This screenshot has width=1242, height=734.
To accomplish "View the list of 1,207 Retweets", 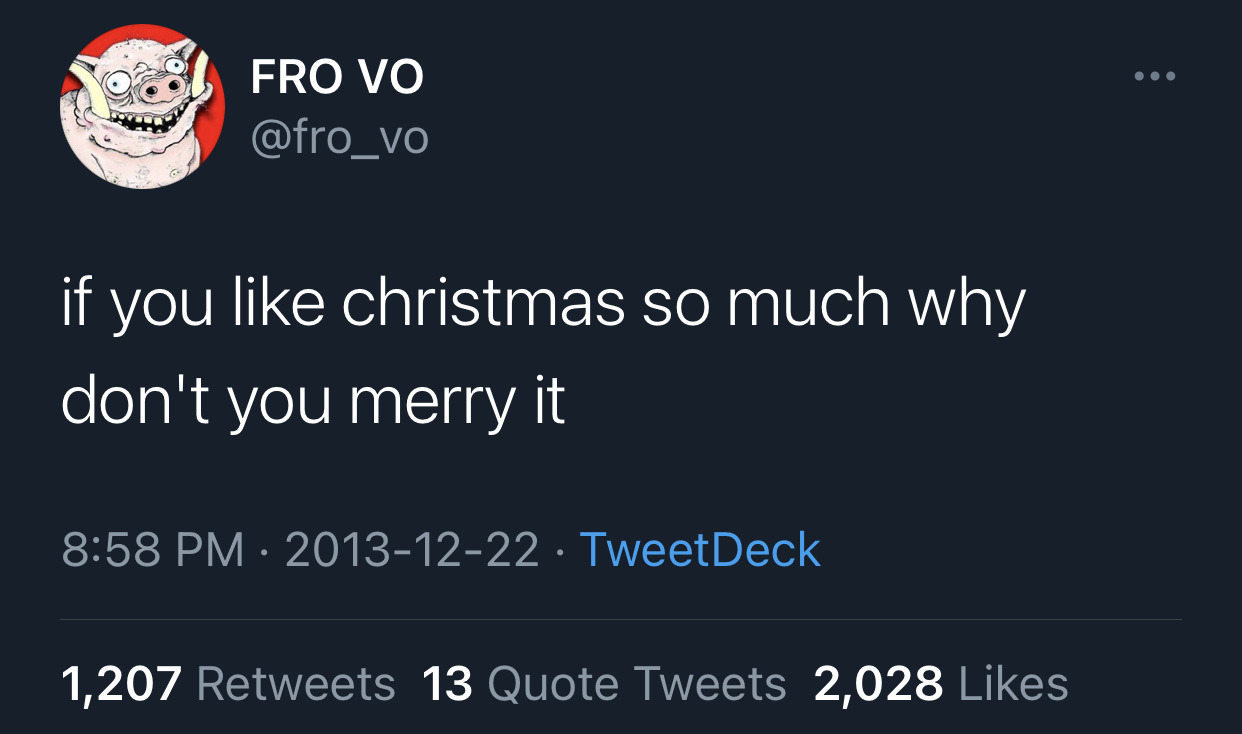I will point(228,684).
